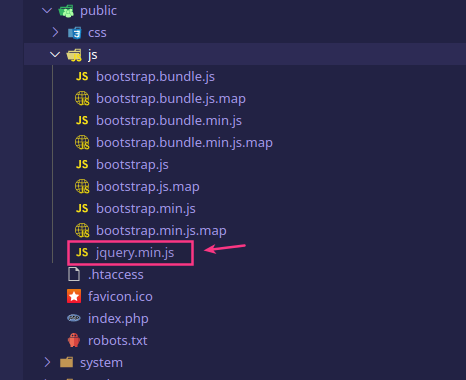Open the file bootstrap.min.js

pyautogui.click(x=146, y=209)
